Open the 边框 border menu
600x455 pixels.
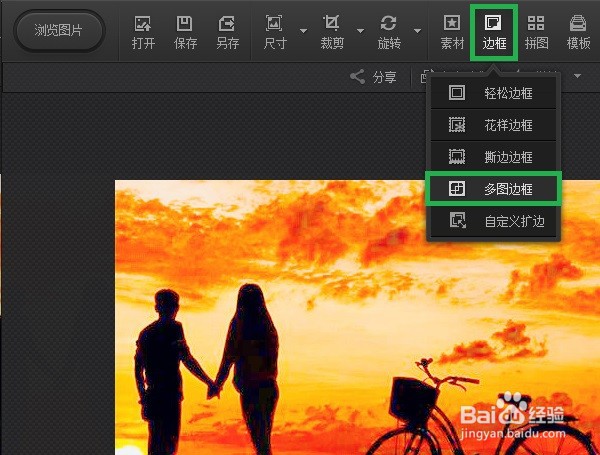[x=494, y=33]
